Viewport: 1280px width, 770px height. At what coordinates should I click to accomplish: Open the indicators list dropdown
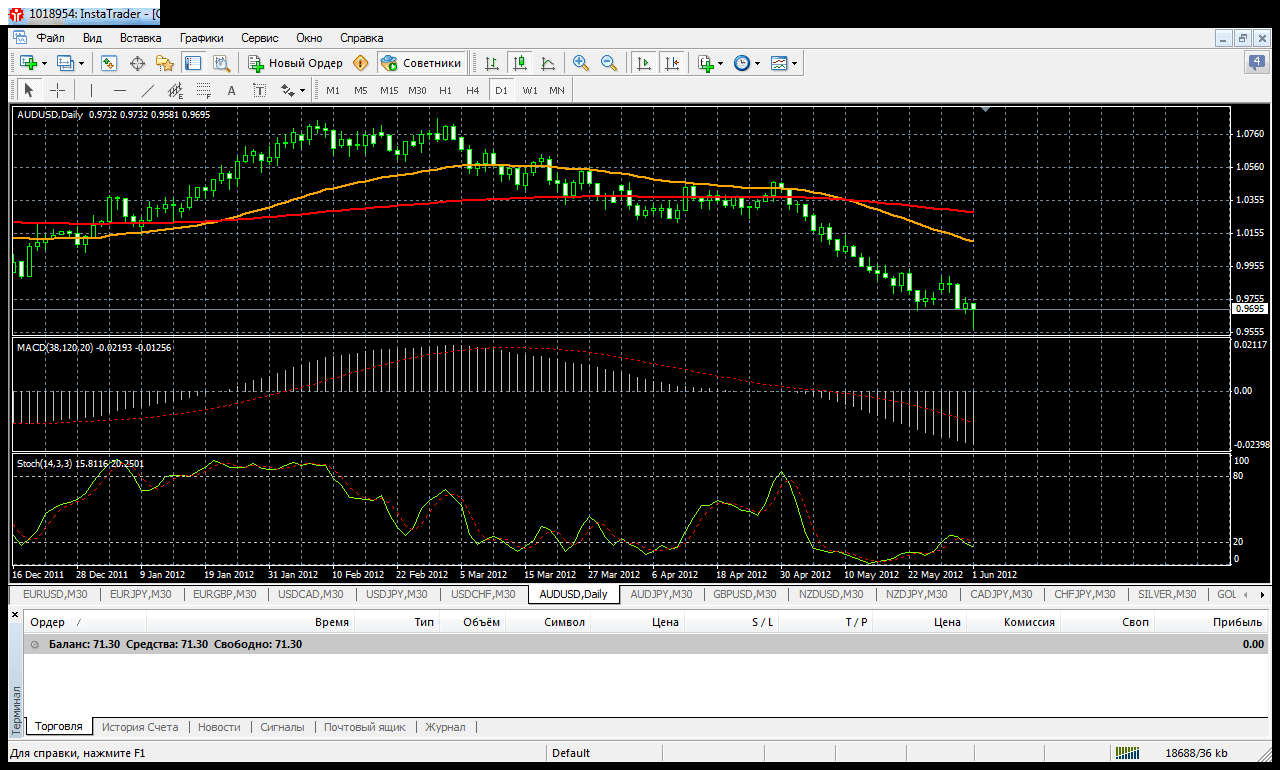pyautogui.click(x=710, y=63)
